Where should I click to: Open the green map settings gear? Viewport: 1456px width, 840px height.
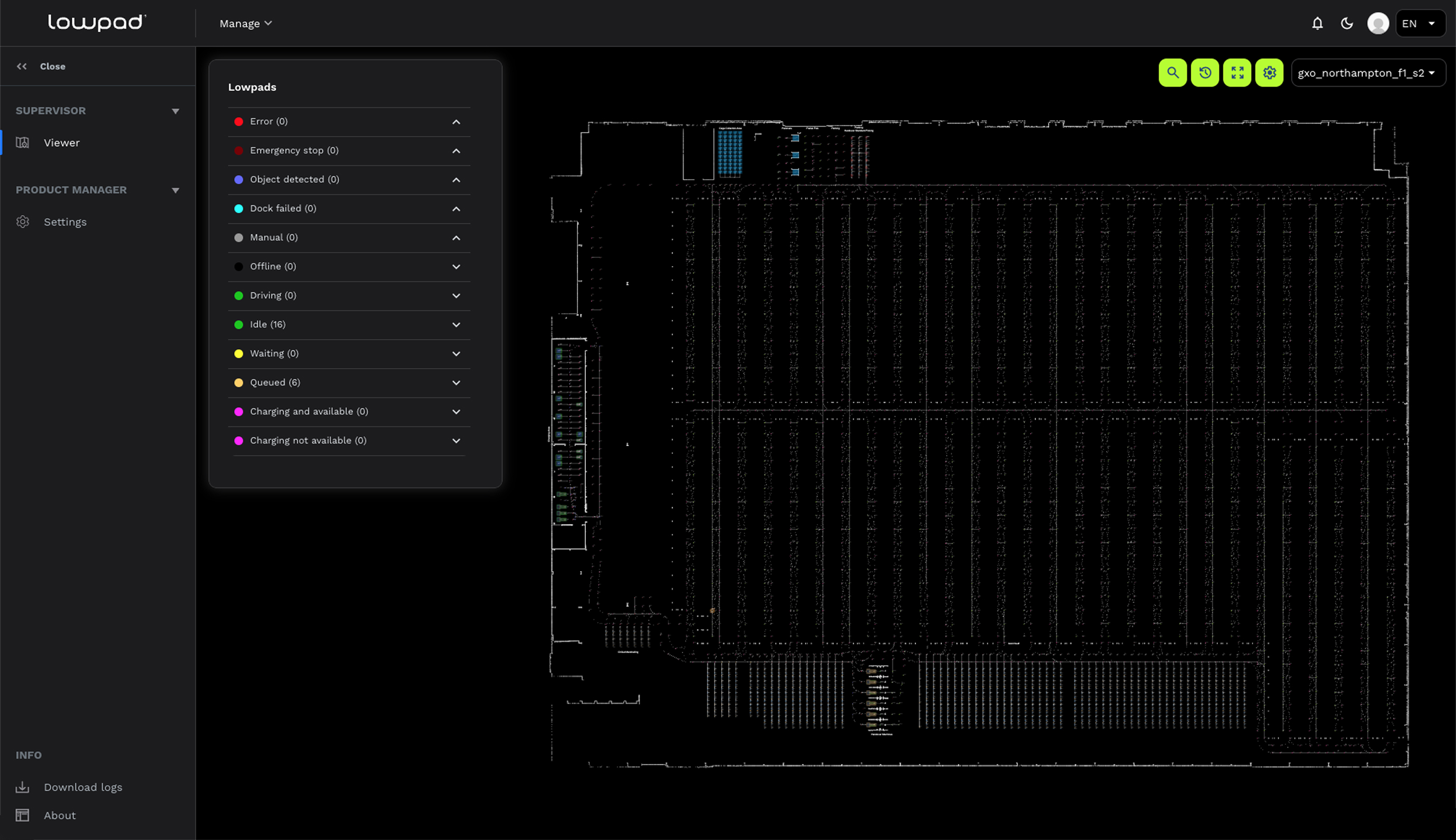[x=1269, y=73]
